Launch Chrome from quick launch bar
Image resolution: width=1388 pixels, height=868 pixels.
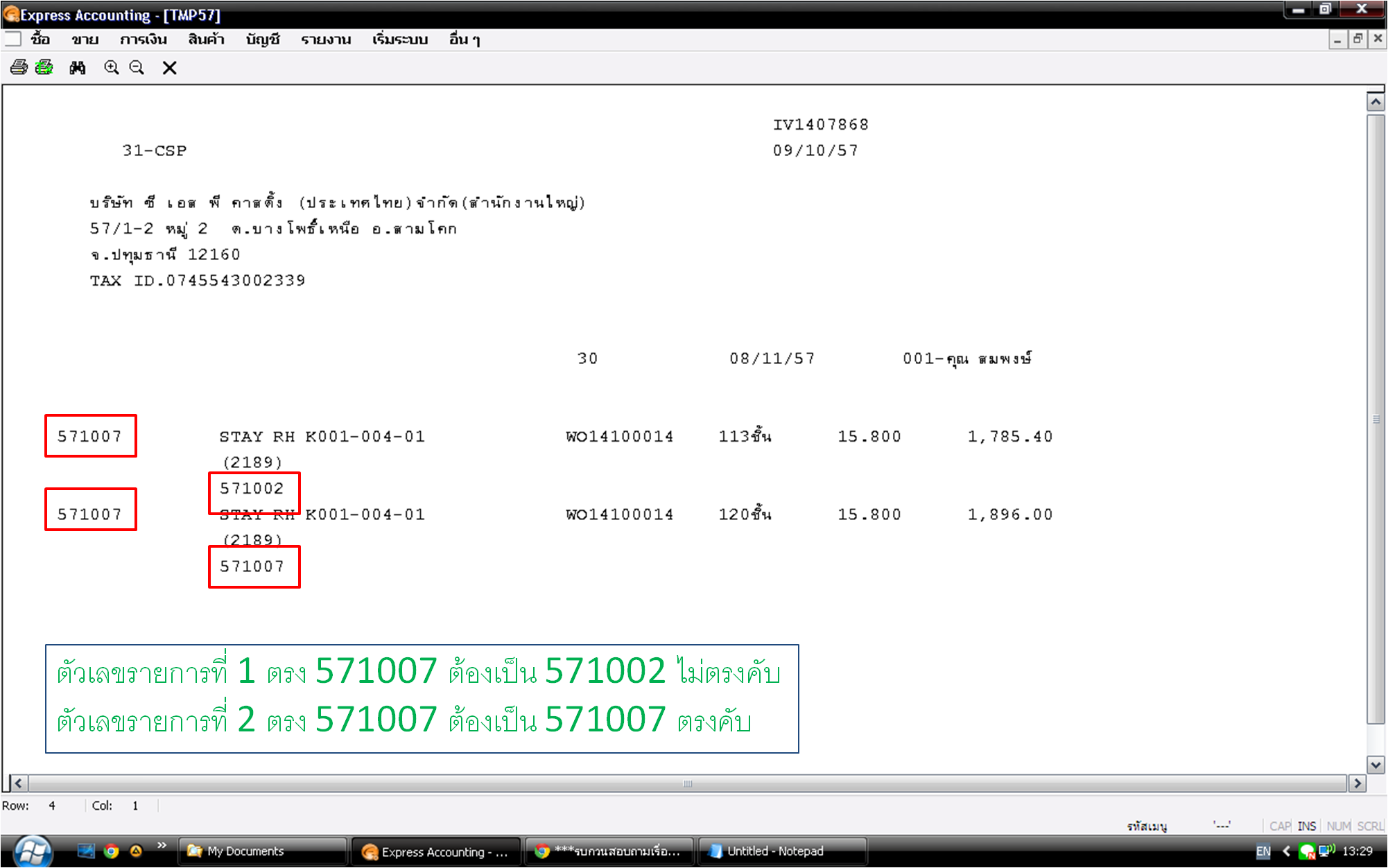pyautogui.click(x=111, y=851)
